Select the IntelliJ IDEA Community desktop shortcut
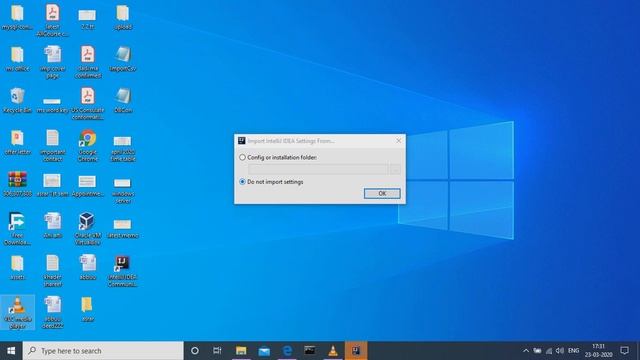Image resolution: width=640 pixels, height=360 pixels. coord(122,271)
